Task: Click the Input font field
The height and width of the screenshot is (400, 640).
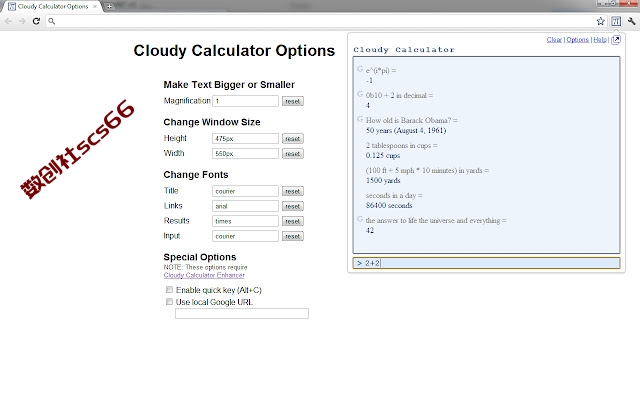Action: [x=245, y=236]
